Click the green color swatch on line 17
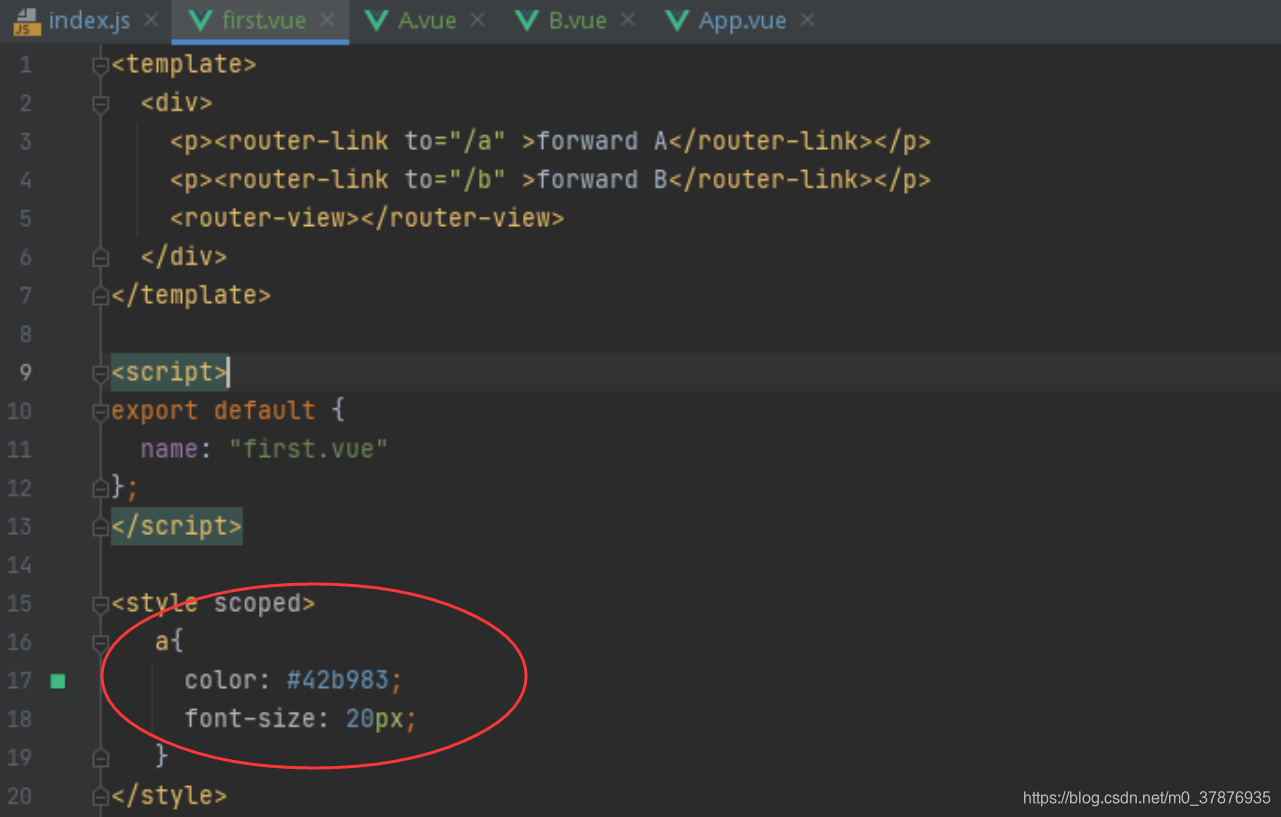The height and width of the screenshot is (817, 1281). [58, 681]
